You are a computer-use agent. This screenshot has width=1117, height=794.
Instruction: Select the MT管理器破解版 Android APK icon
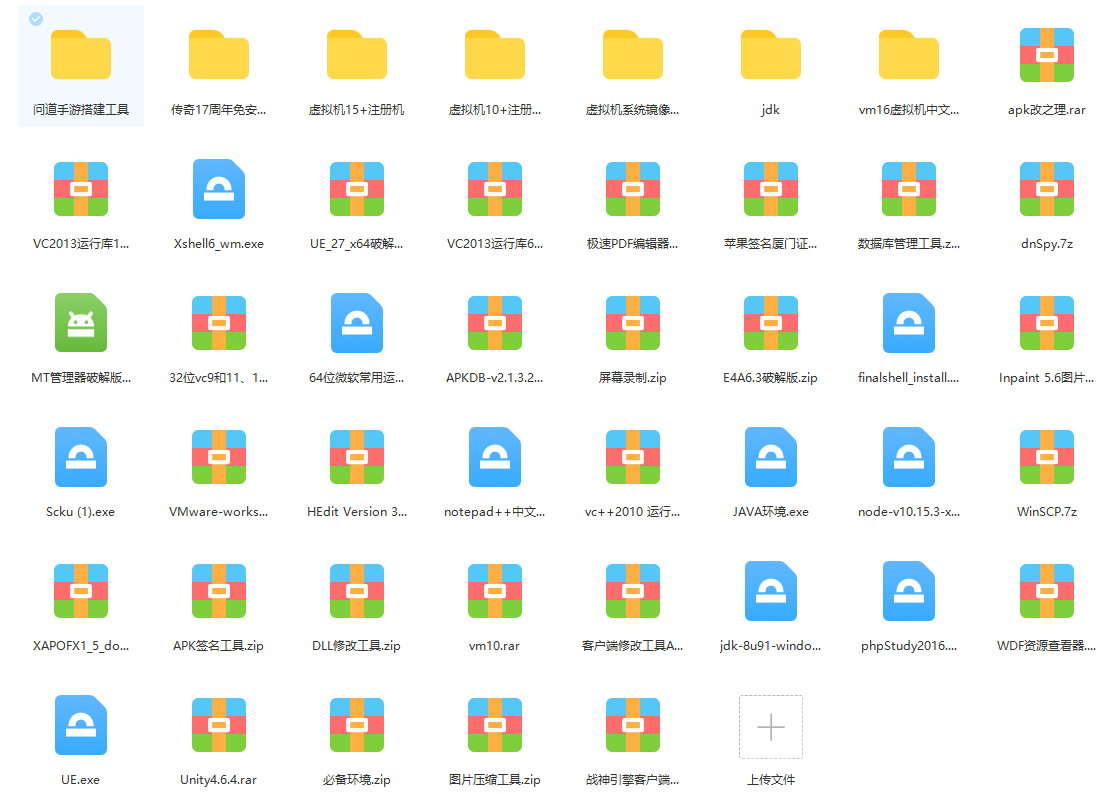(80, 323)
